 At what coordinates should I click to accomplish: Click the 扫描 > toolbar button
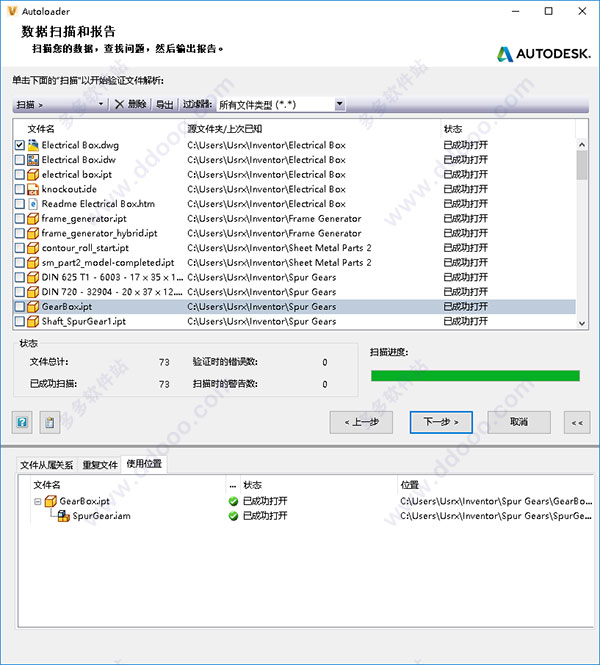click(x=30, y=104)
